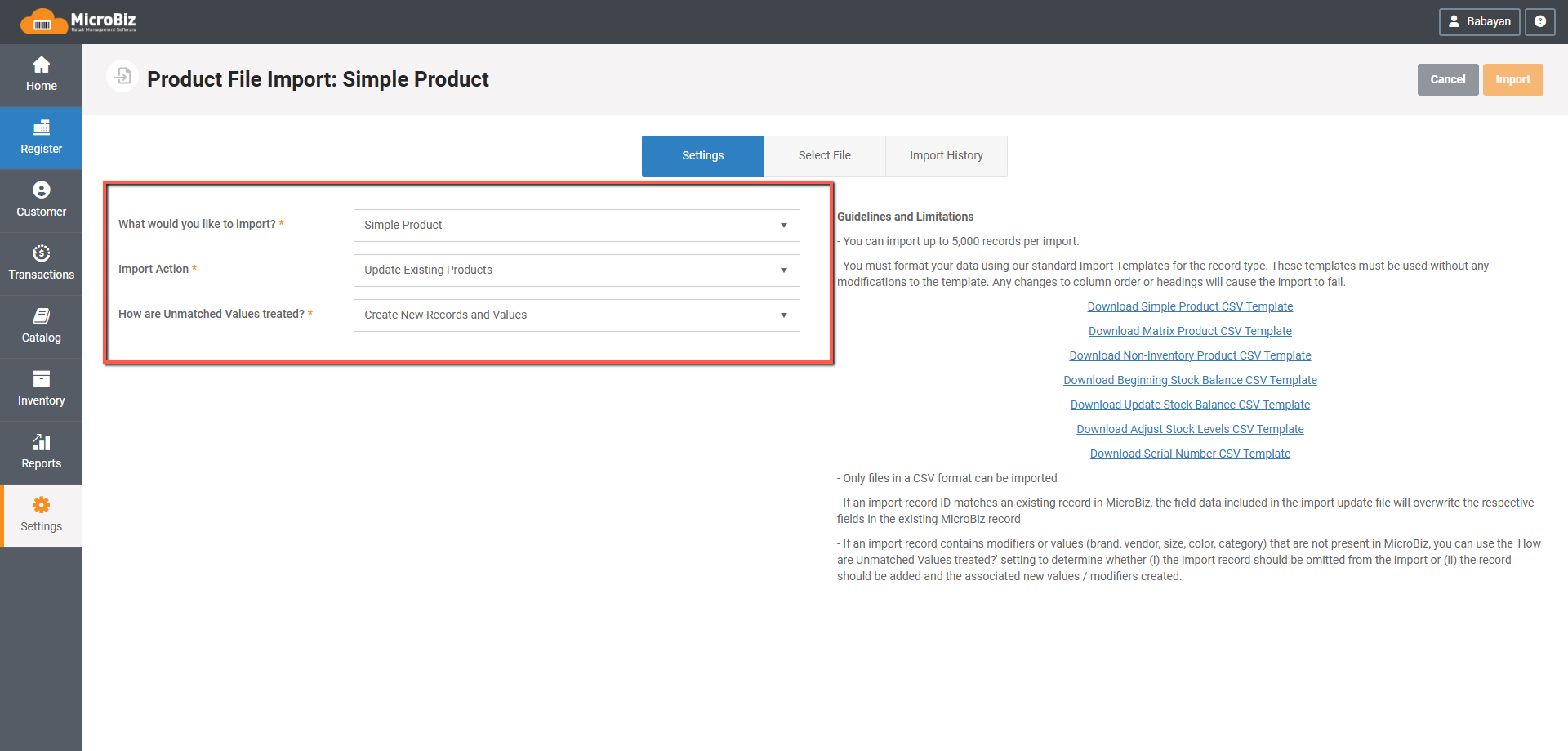
Task: Open the Babayan user menu
Action: 1479,22
